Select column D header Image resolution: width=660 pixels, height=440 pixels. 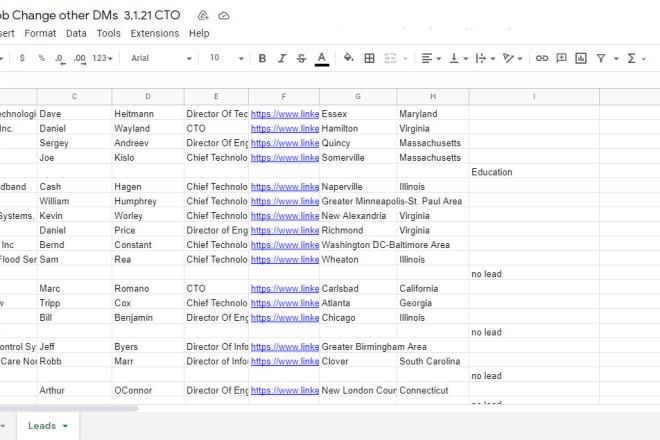click(x=148, y=96)
